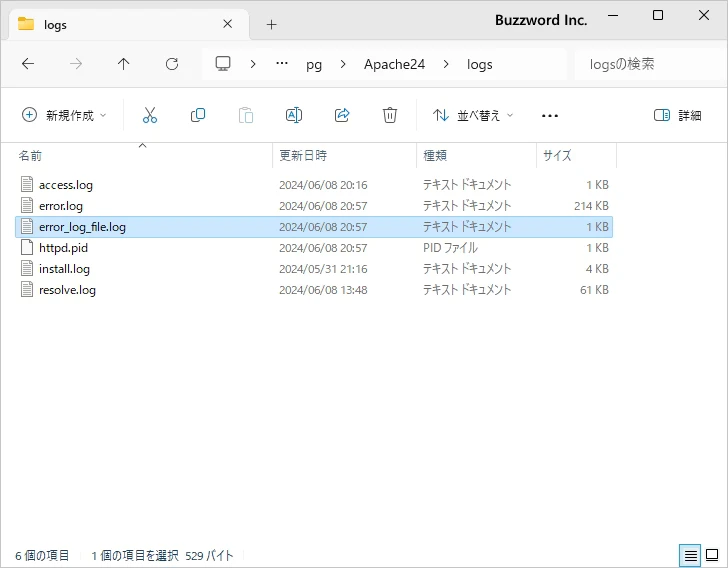Screen dimensions: 728x568
Task: Select the httpd.pid file
Action: pyautogui.click(x=64, y=248)
